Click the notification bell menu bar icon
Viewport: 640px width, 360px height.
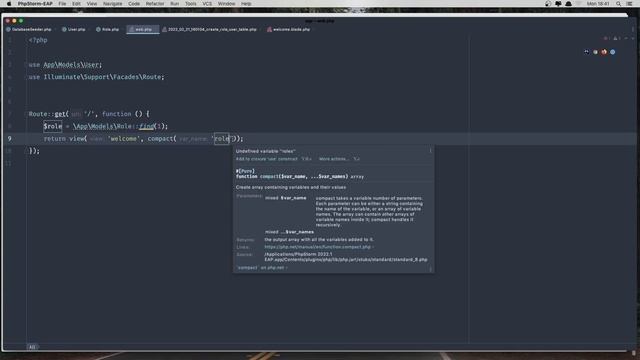(x=569, y=4)
